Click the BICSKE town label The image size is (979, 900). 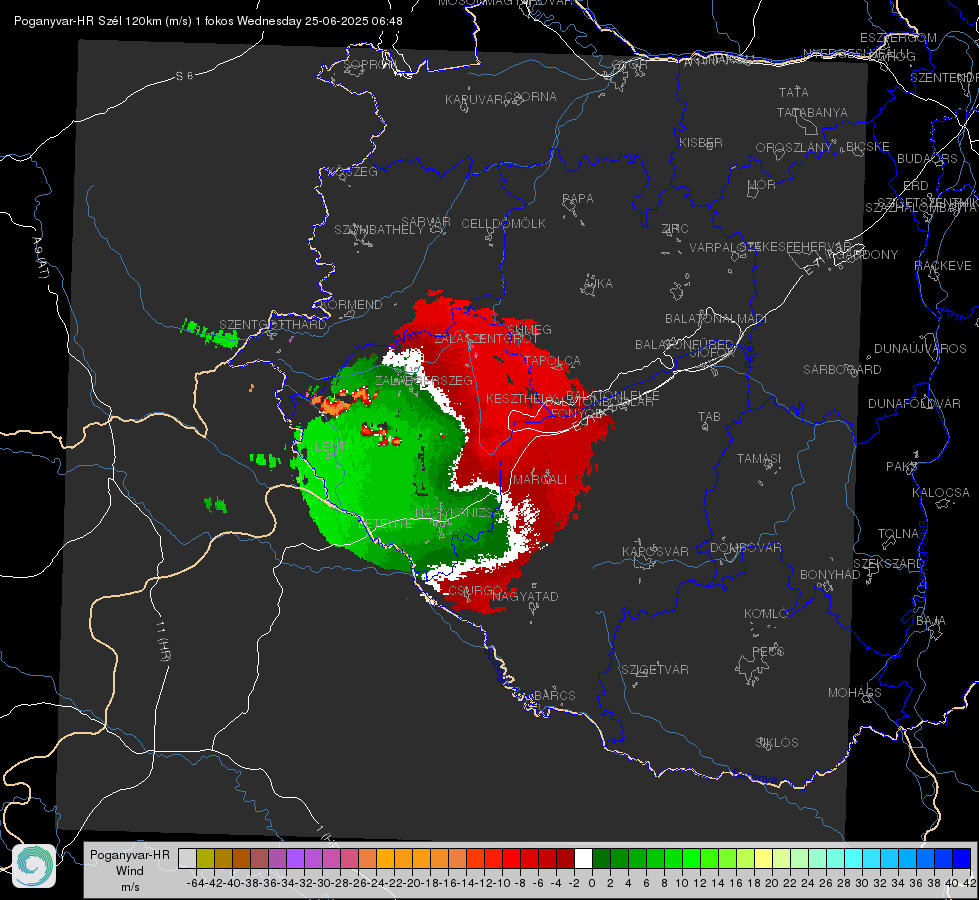868,146
